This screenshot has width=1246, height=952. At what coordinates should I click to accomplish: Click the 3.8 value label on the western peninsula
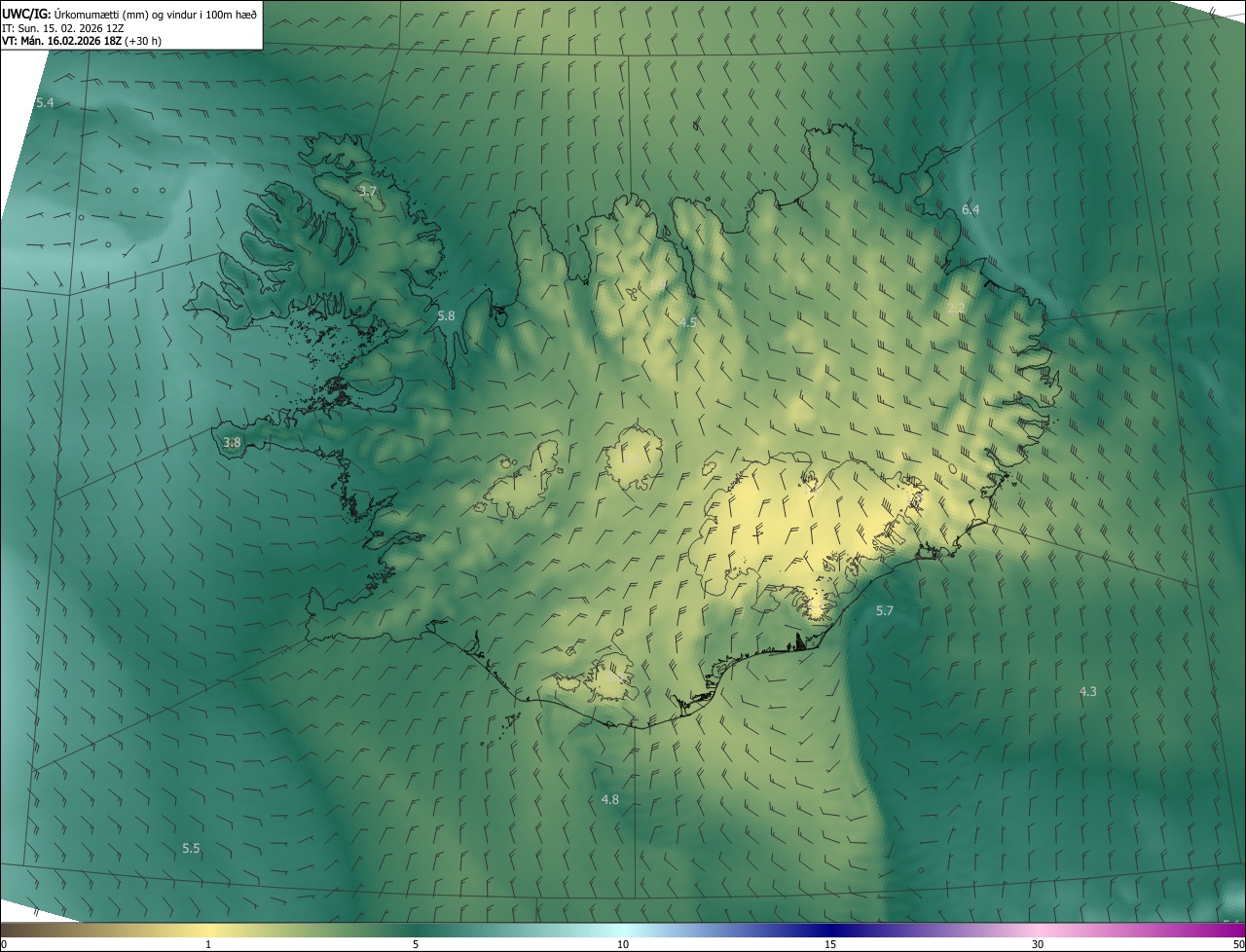(x=232, y=442)
